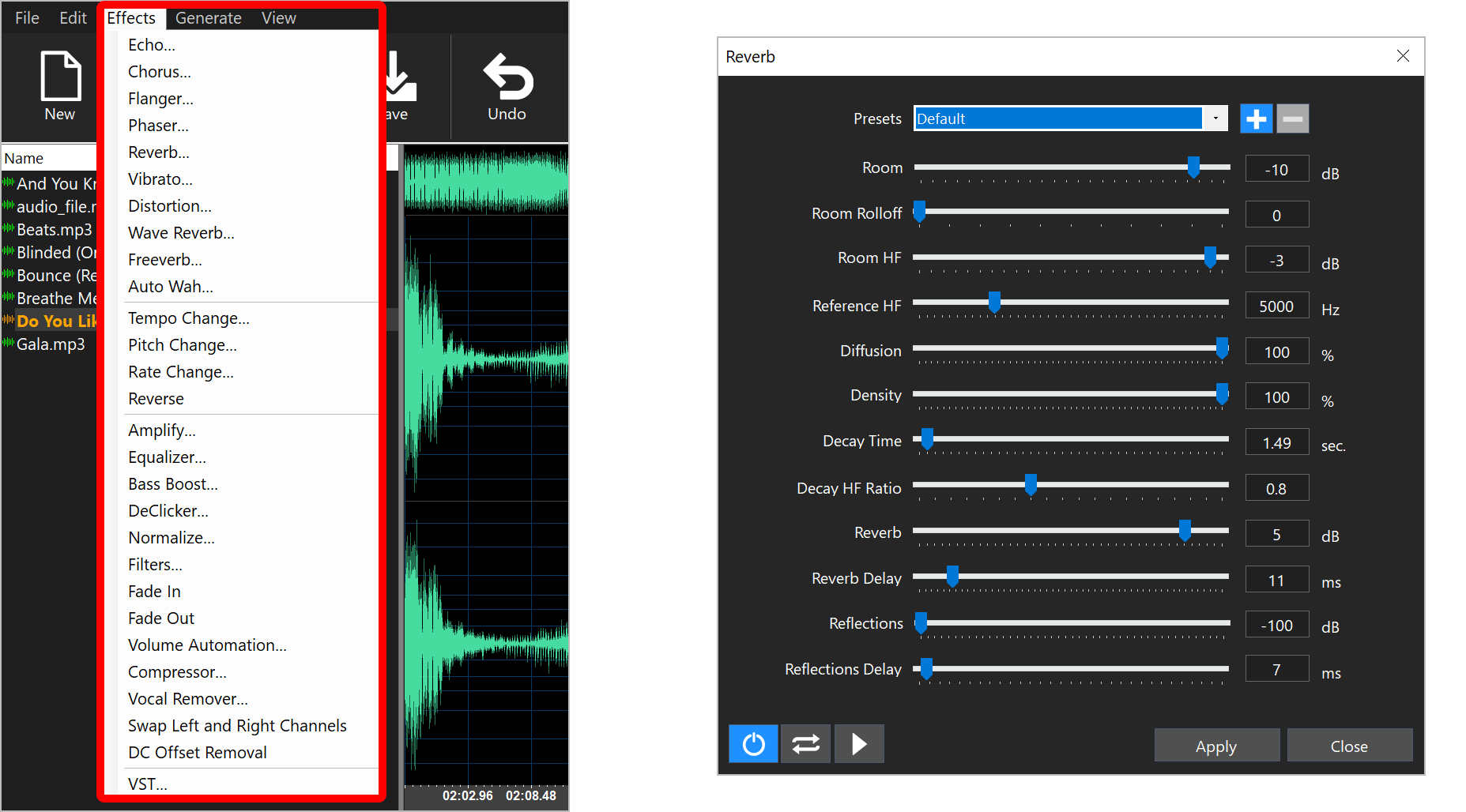
Task: Play the Reverb preview
Action: [859, 744]
